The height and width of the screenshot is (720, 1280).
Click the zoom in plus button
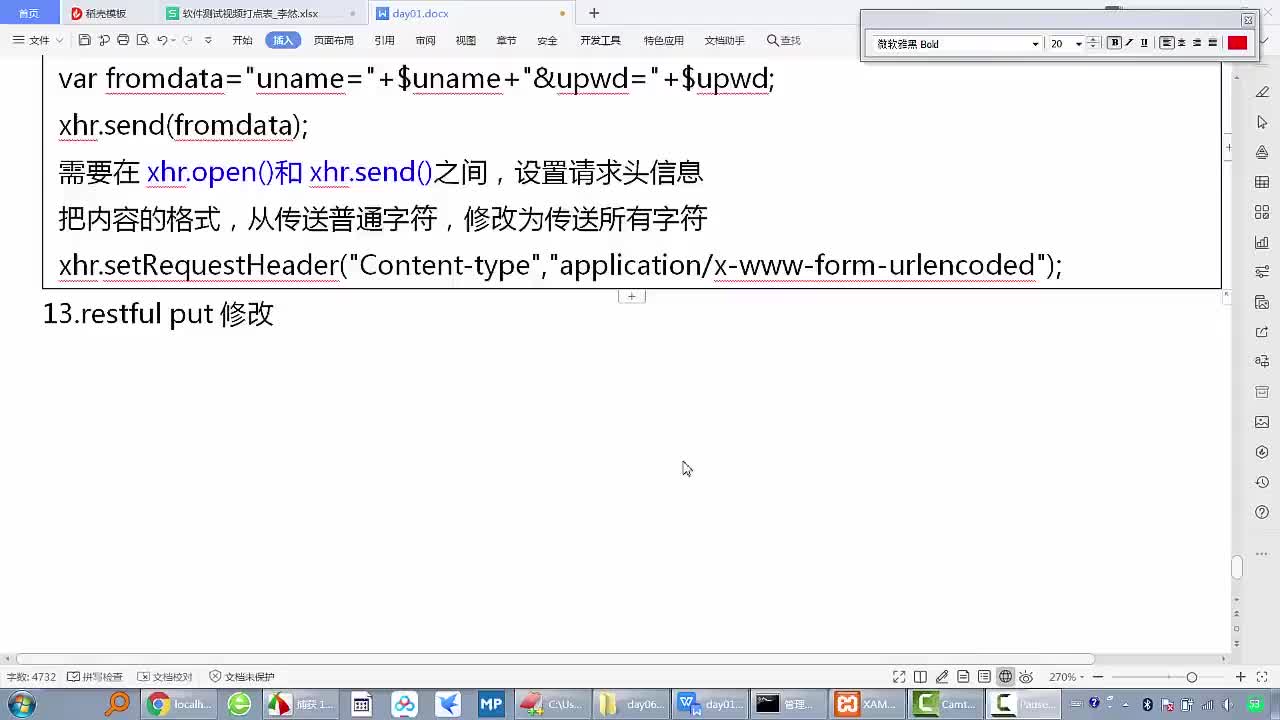(x=1241, y=677)
